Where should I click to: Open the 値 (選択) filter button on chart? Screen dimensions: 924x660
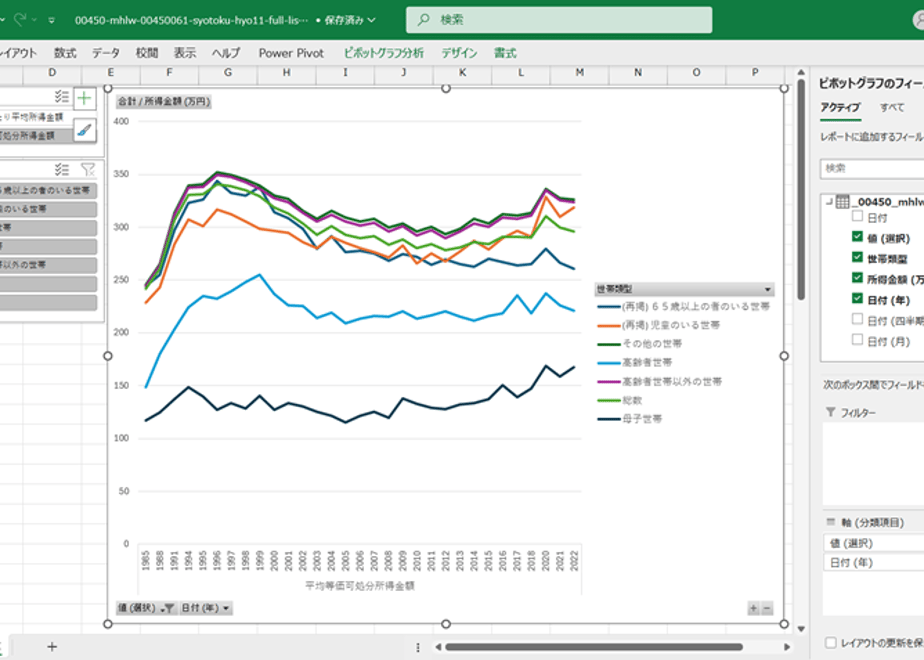(146, 608)
